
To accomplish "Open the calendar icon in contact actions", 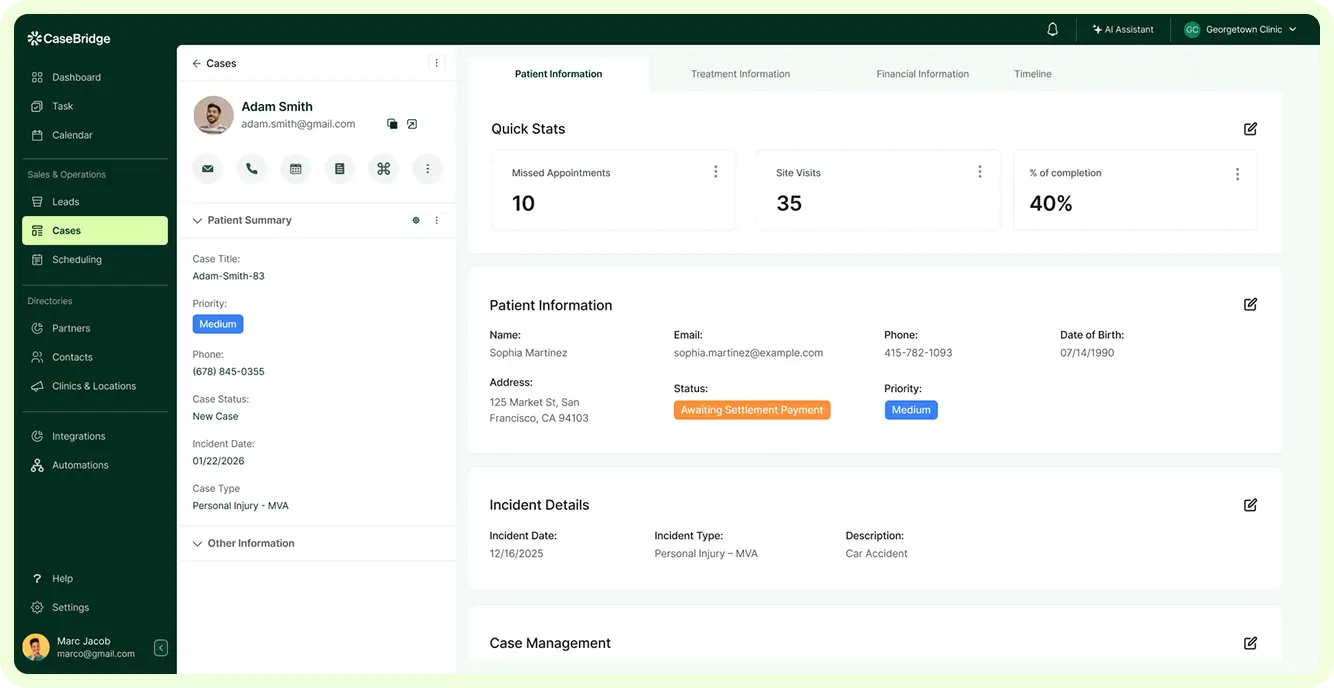I will click(x=296, y=169).
